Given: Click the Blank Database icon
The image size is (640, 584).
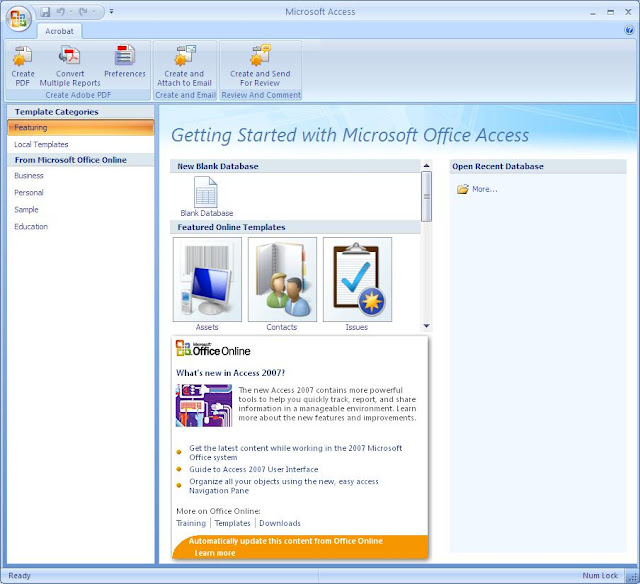Looking at the screenshot, I should [x=206, y=192].
